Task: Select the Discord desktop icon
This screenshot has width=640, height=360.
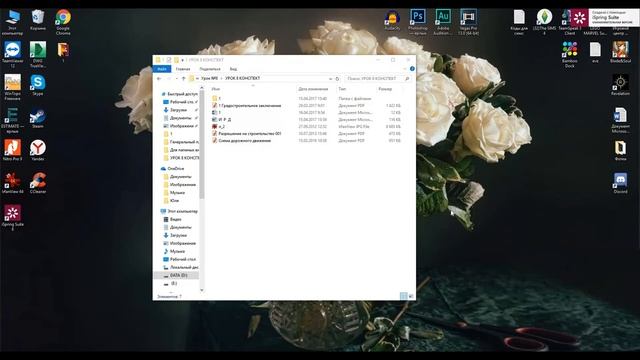Action: [620, 183]
